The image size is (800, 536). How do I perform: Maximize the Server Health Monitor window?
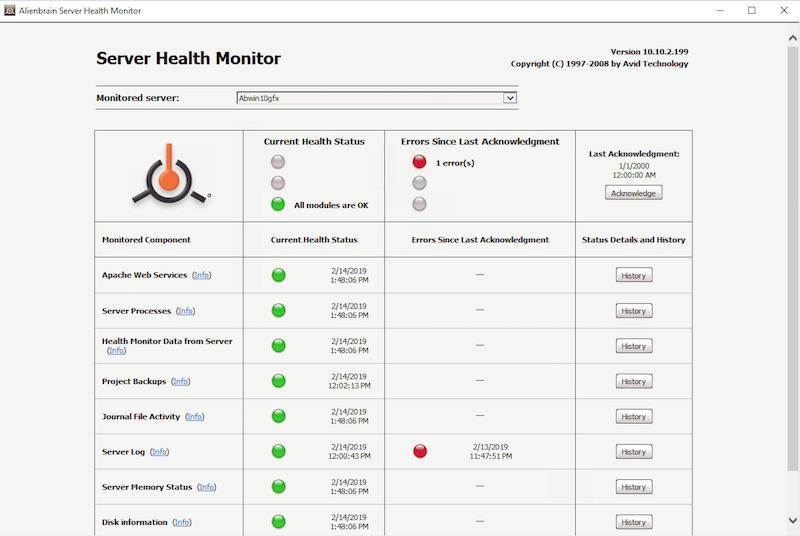(752, 10)
